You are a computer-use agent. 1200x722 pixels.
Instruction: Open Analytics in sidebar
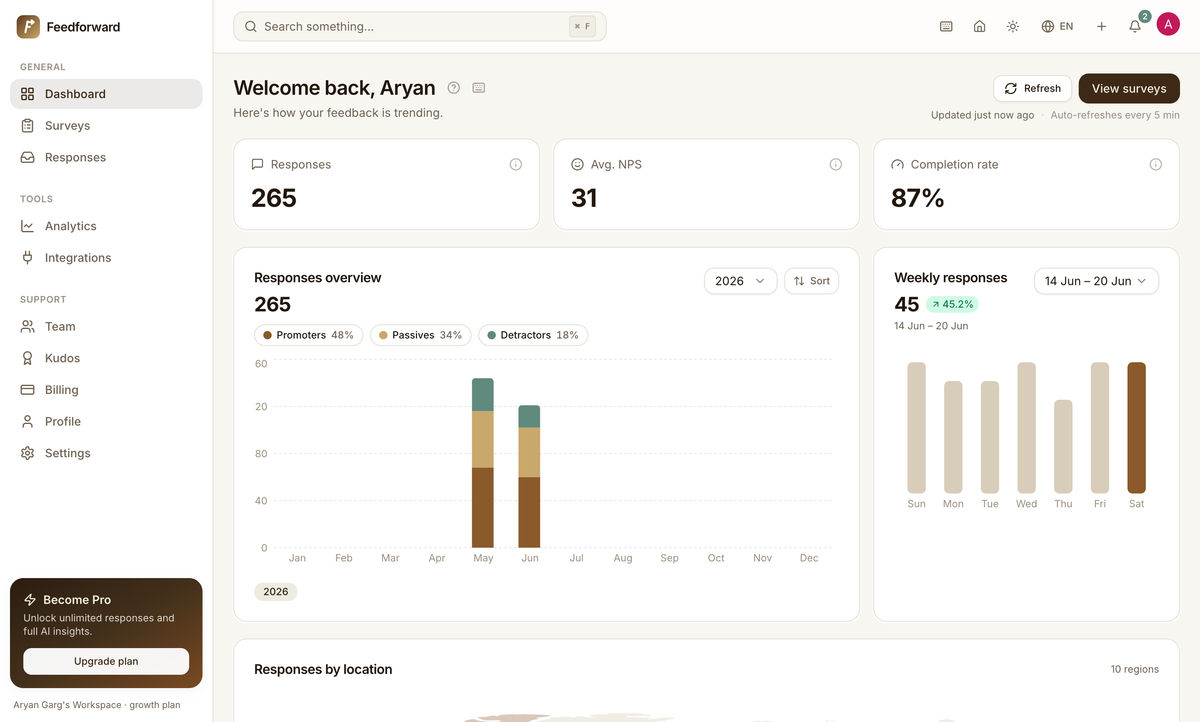coord(106,226)
